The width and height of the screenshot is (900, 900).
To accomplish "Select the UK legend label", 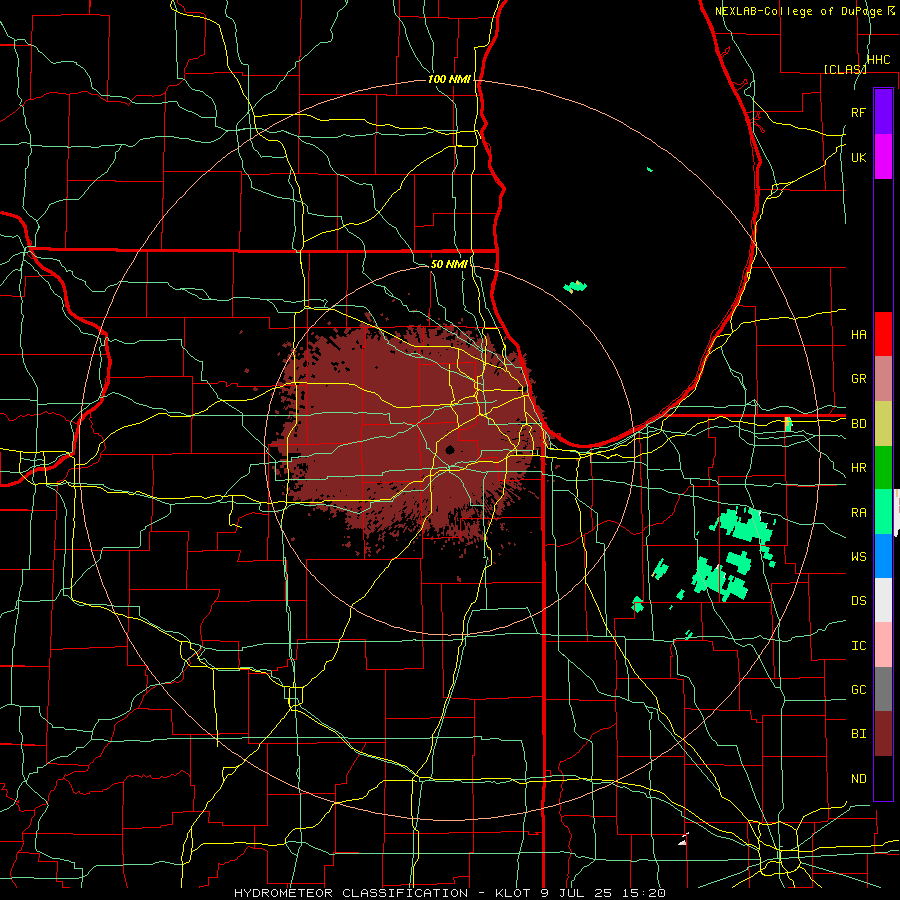I will coord(859,157).
